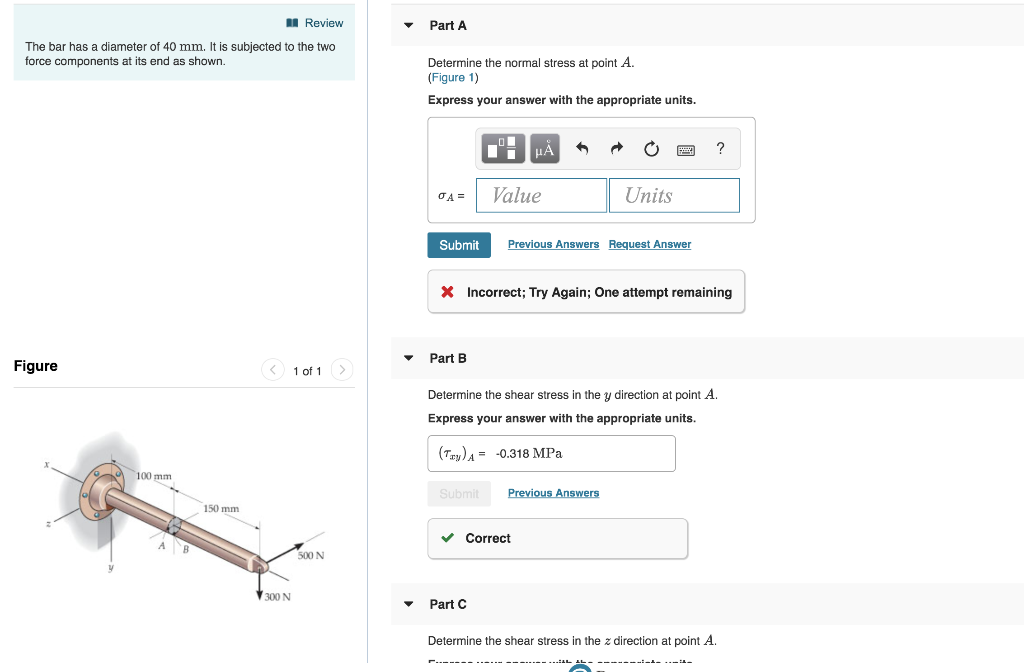Open the Greek symbols µÅ palette
This screenshot has height=672, width=1024.
[545, 148]
